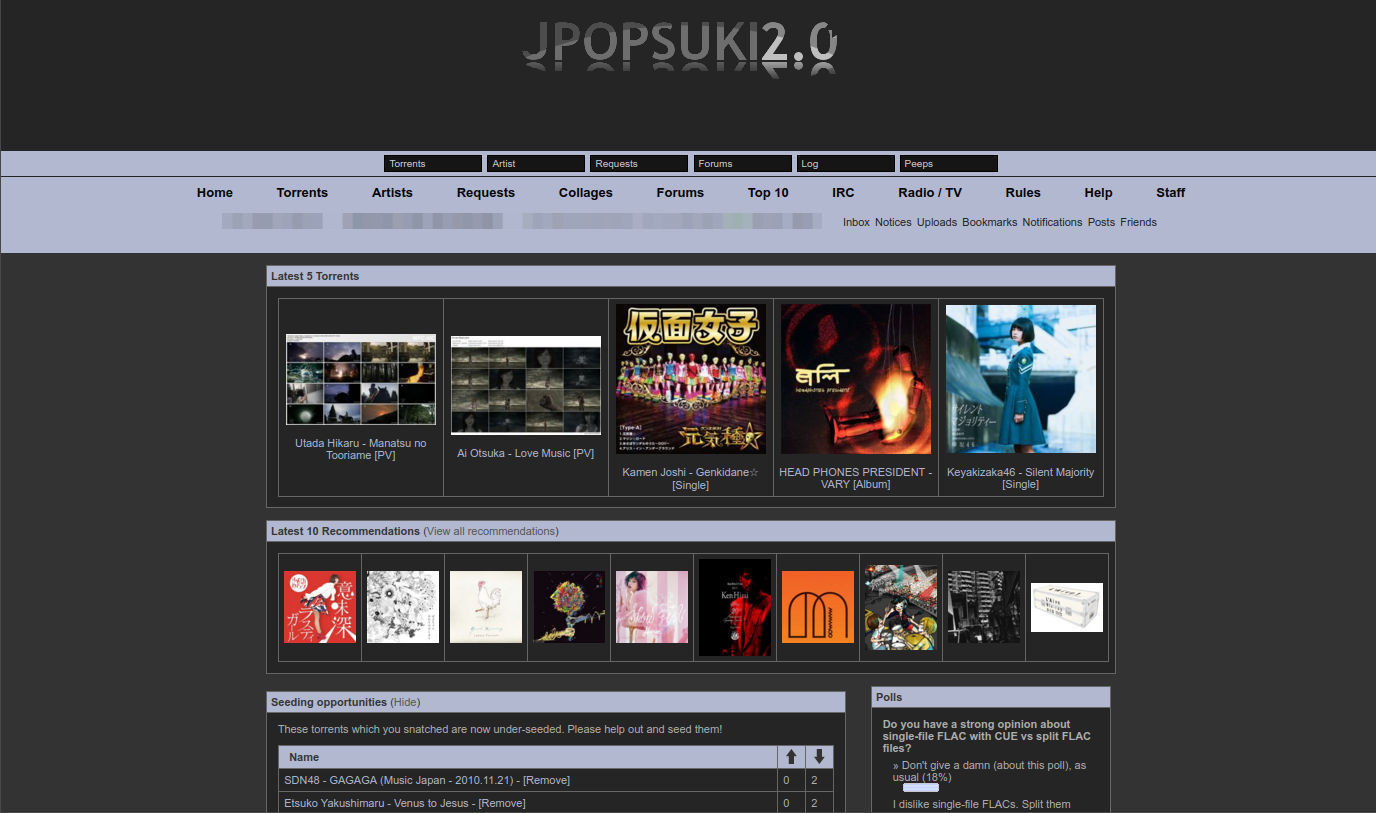Open the Uploads link
Screen dimensions: 1376x813
(x=937, y=222)
